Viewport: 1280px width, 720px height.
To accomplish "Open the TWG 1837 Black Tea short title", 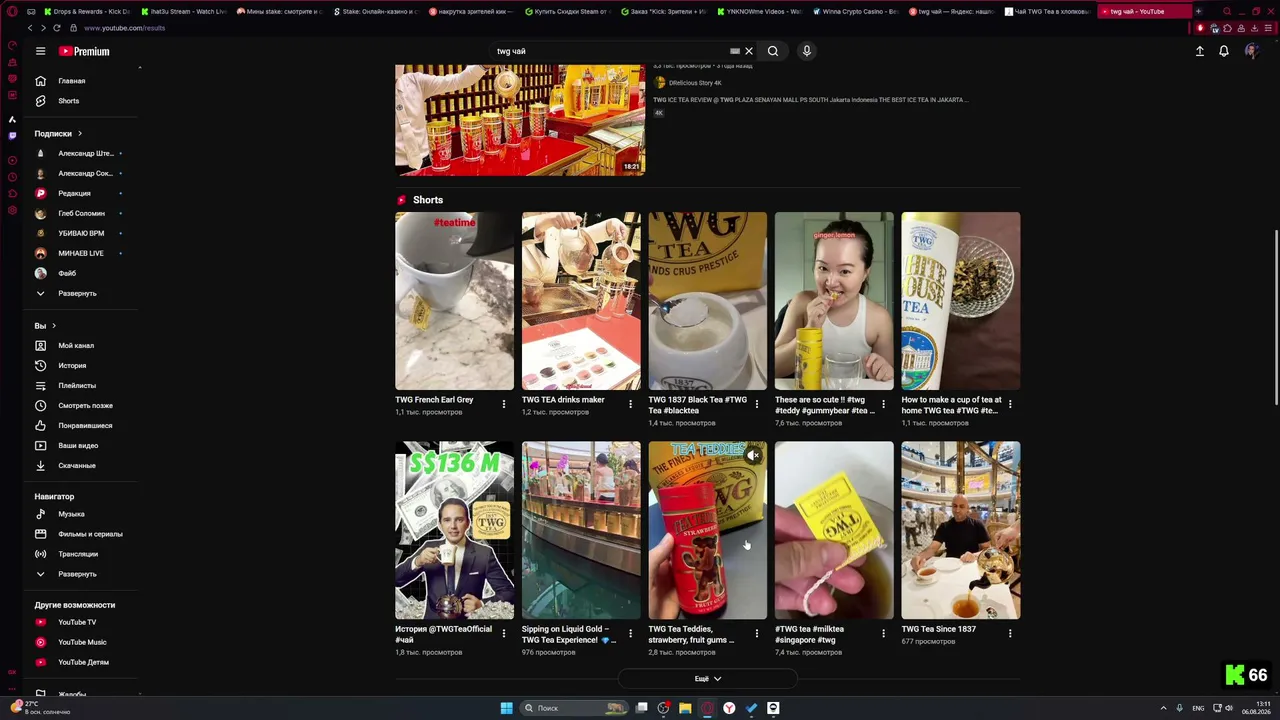I will coord(697,405).
